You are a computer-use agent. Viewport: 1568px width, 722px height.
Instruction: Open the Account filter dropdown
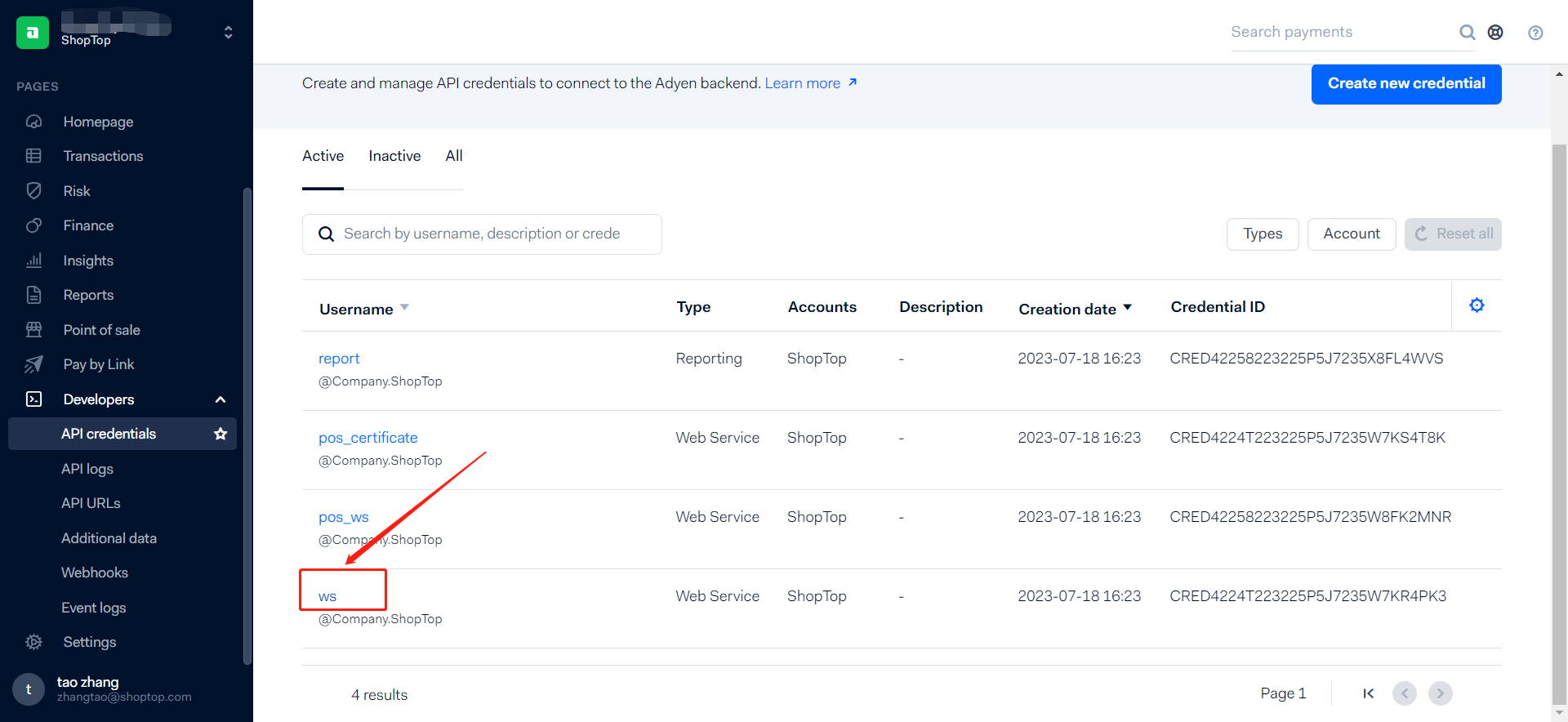tap(1352, 234)
